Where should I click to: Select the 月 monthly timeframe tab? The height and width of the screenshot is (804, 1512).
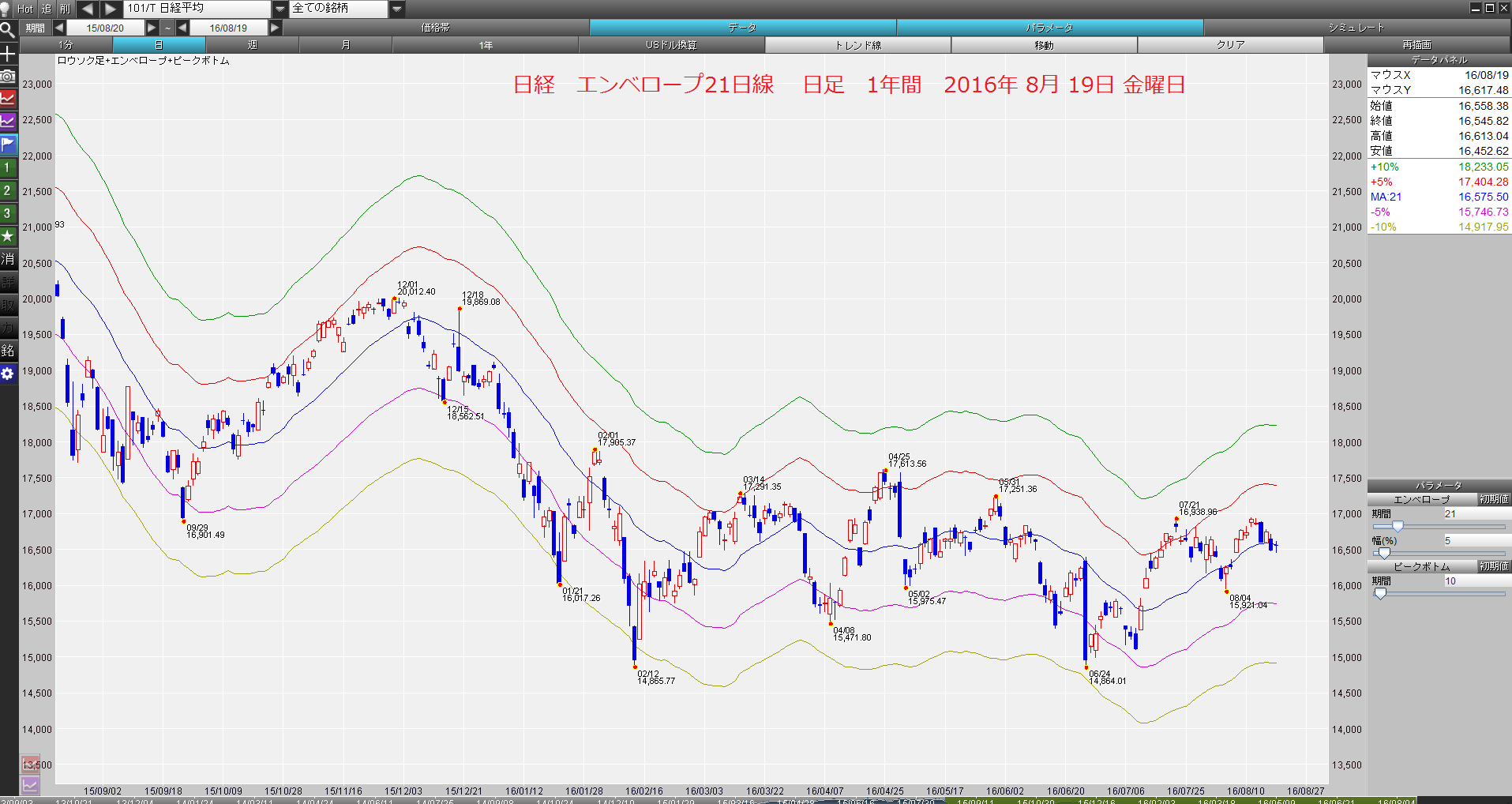[346, 45]
